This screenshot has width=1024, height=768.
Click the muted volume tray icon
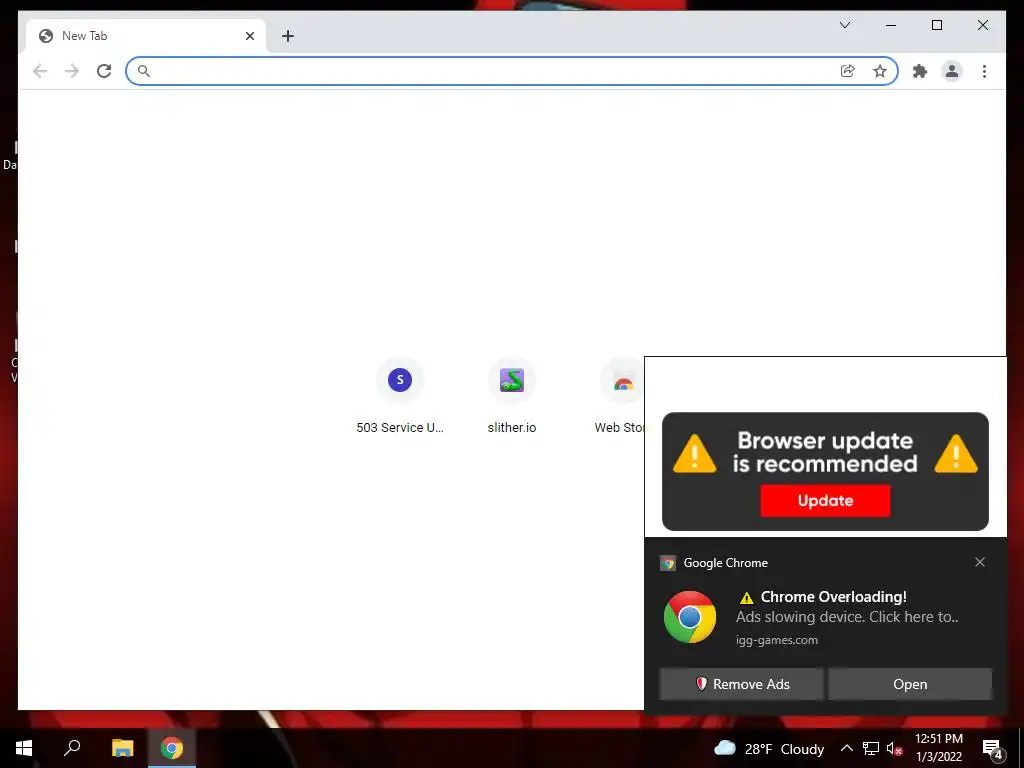[894, 748]
